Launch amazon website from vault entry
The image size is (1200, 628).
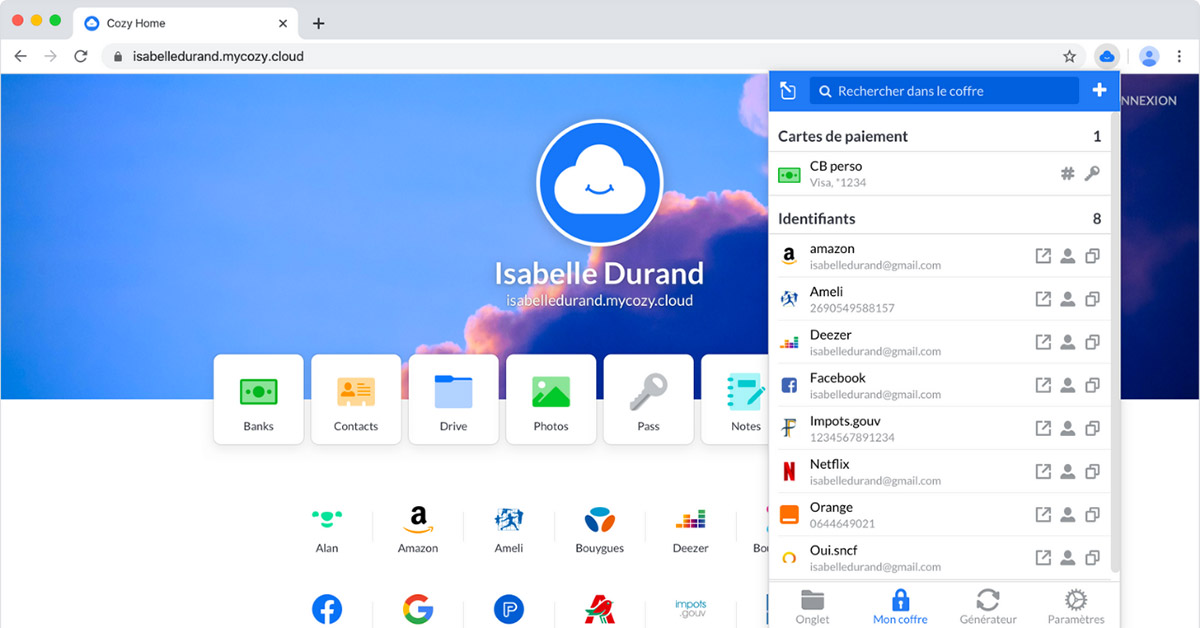tap(1043, 256)
